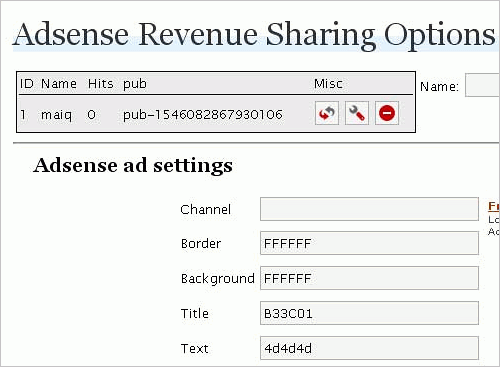The width and height of the screenshot is (500, 367).
Task: Click the Hits column header
Action: 101,84
